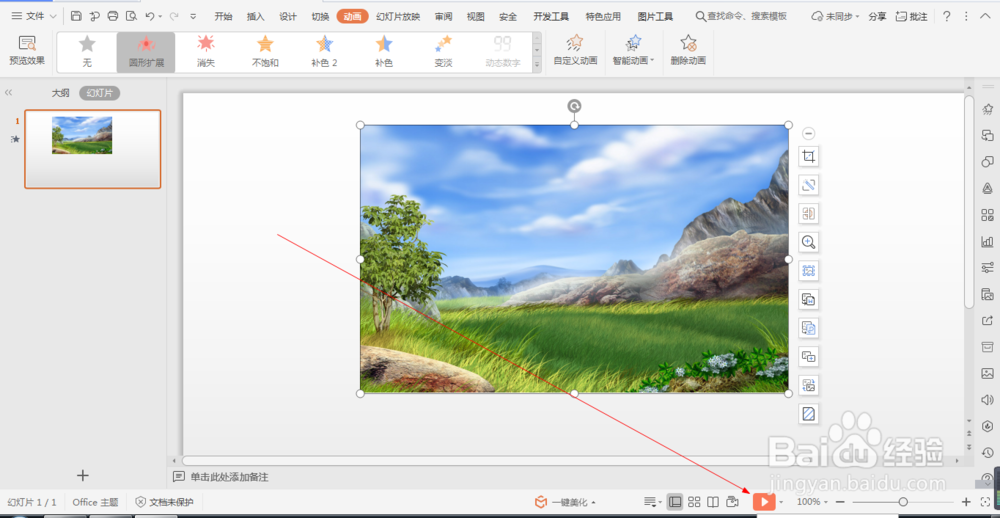Open print preview icon in quick toolbar
This screenshot has width=1000, height=518.
pyautogui.click(x=131, y=16)
